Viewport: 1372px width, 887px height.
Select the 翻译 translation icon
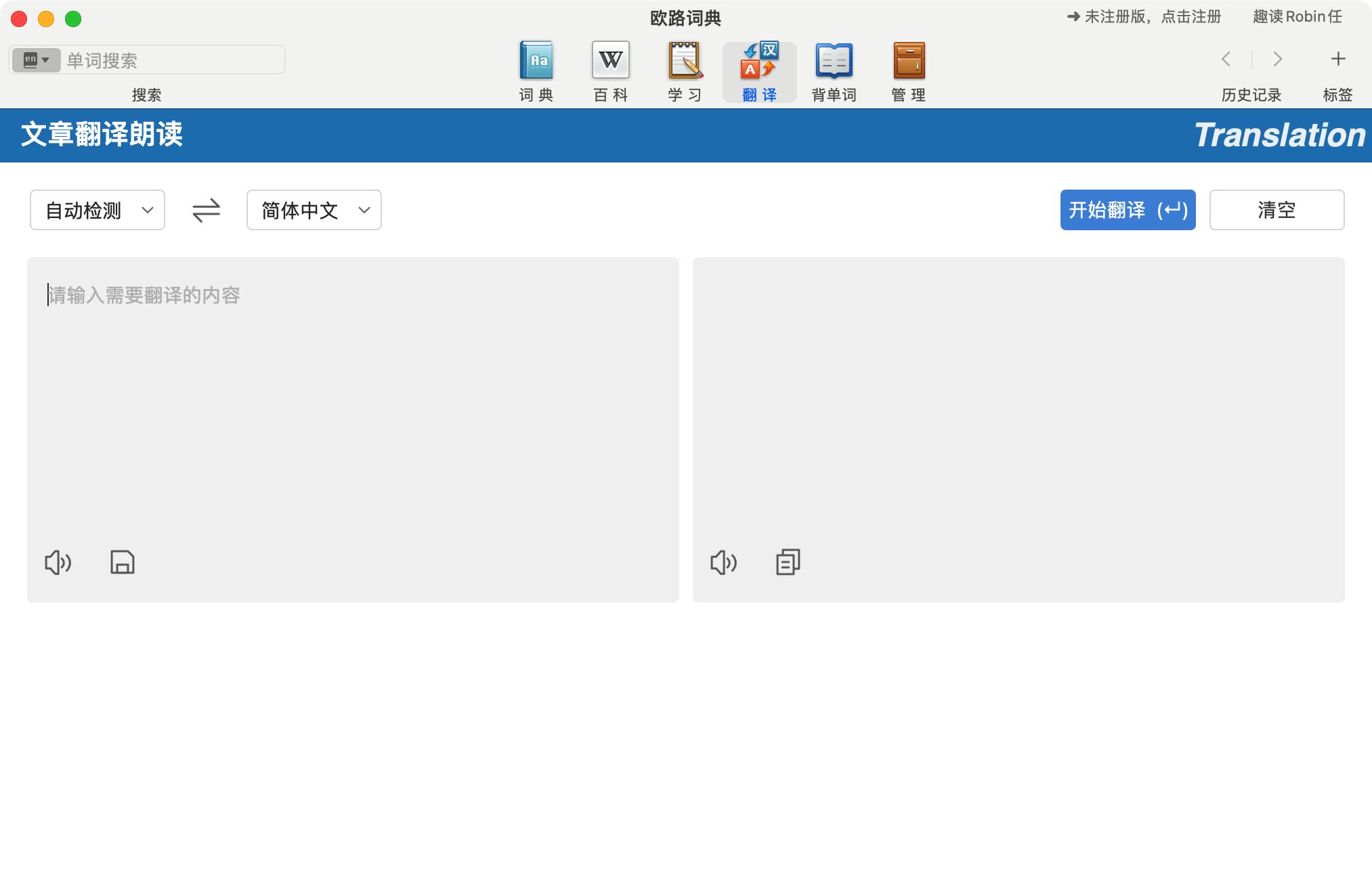(x=759, y=61)
